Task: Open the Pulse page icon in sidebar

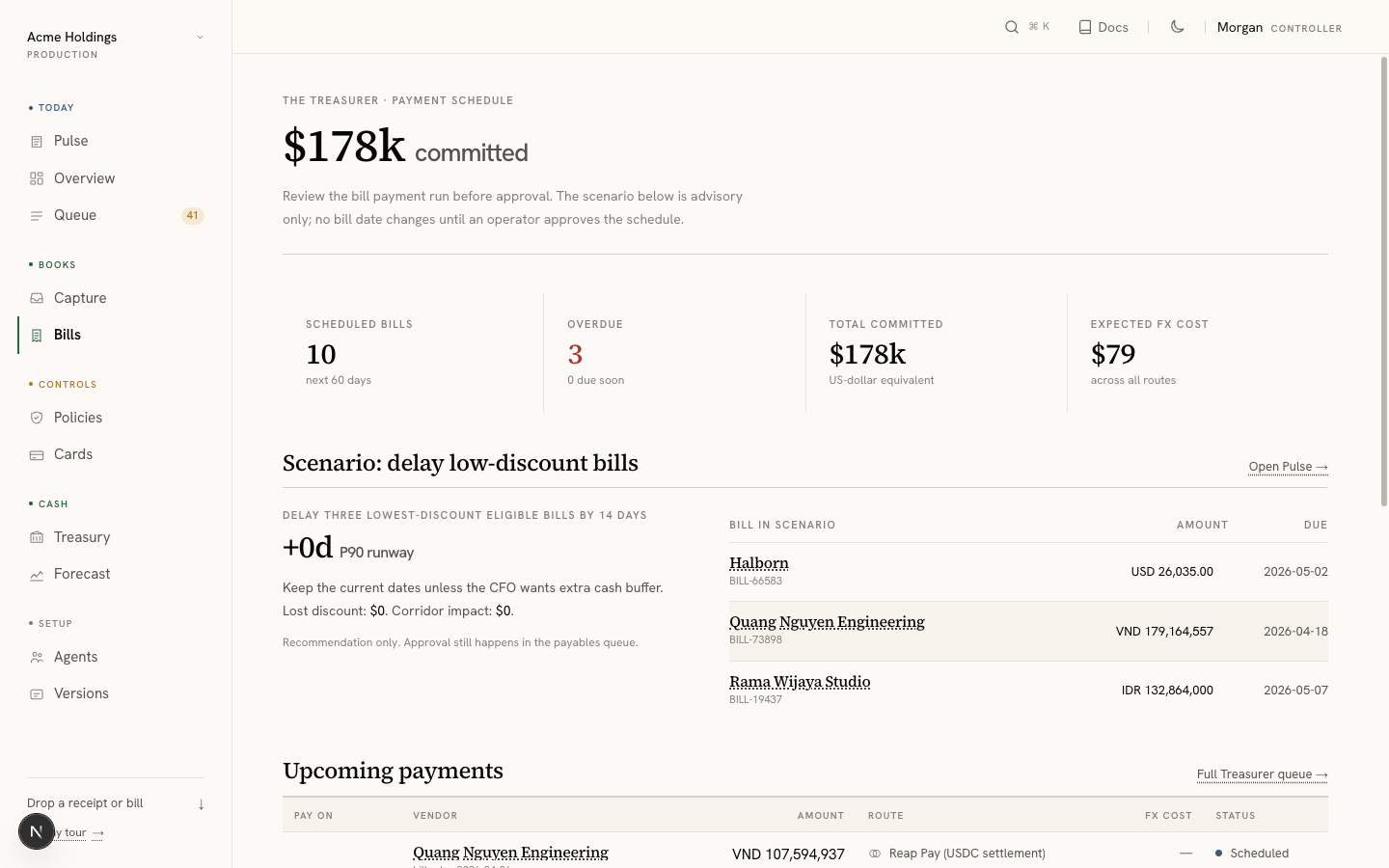Action: click(x=37, y=142)
